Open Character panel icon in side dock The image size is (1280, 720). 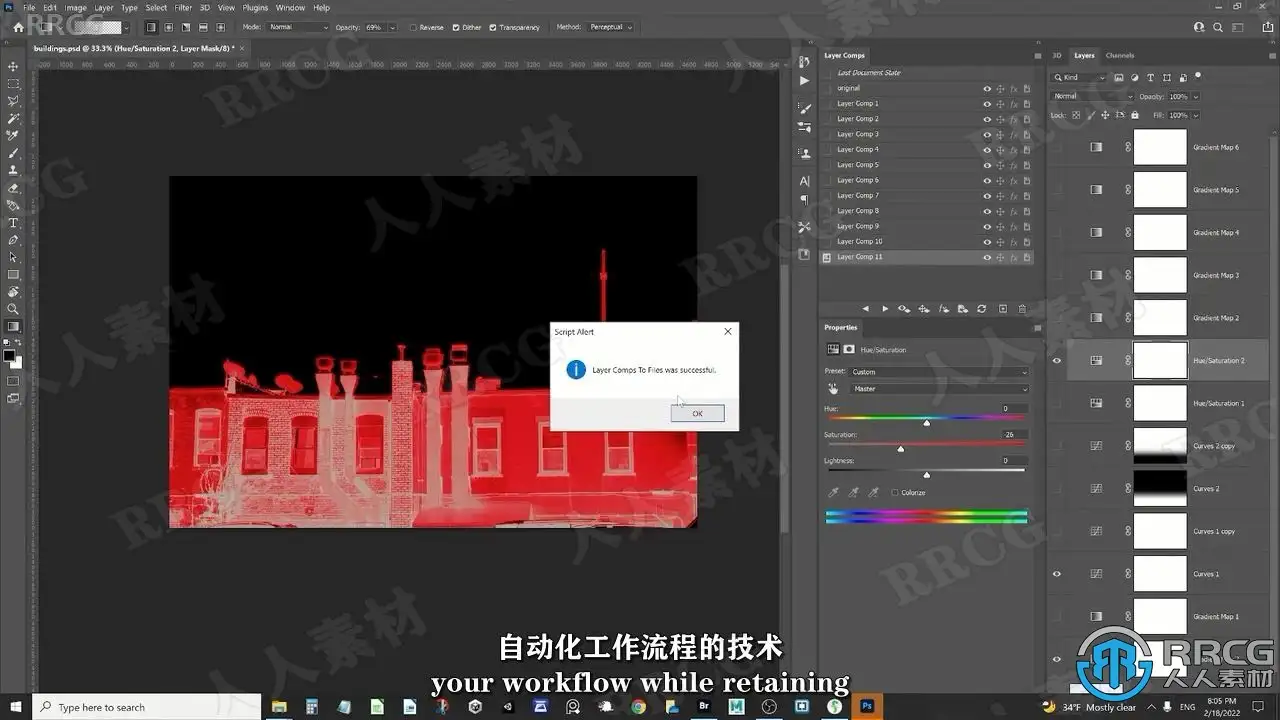tap(805, 181)
